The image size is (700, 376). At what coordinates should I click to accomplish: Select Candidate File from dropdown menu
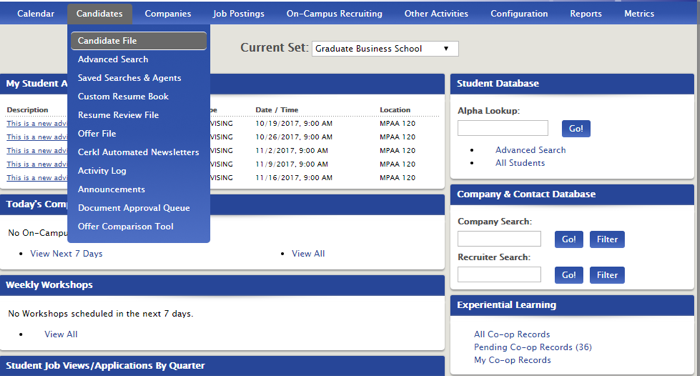[x=139, y=41]
